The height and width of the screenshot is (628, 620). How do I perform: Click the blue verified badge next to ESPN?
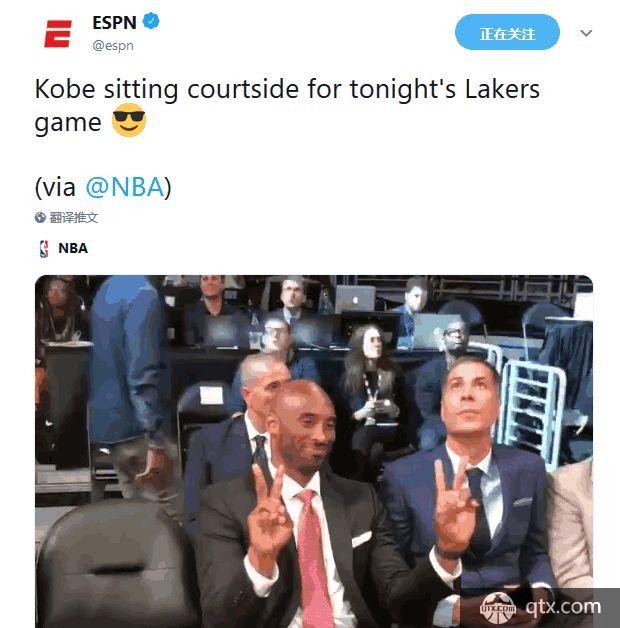[151, 21]
